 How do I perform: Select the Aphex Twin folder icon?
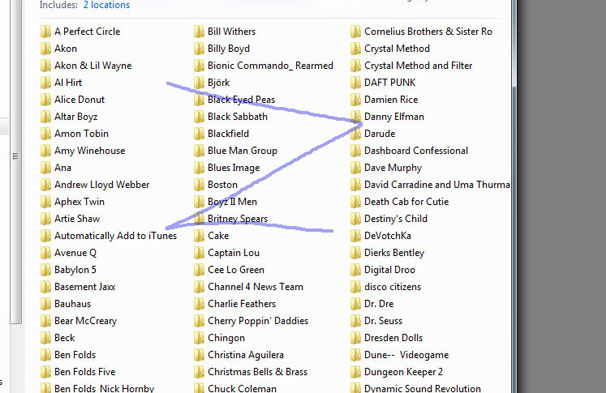tap(46, 201)
